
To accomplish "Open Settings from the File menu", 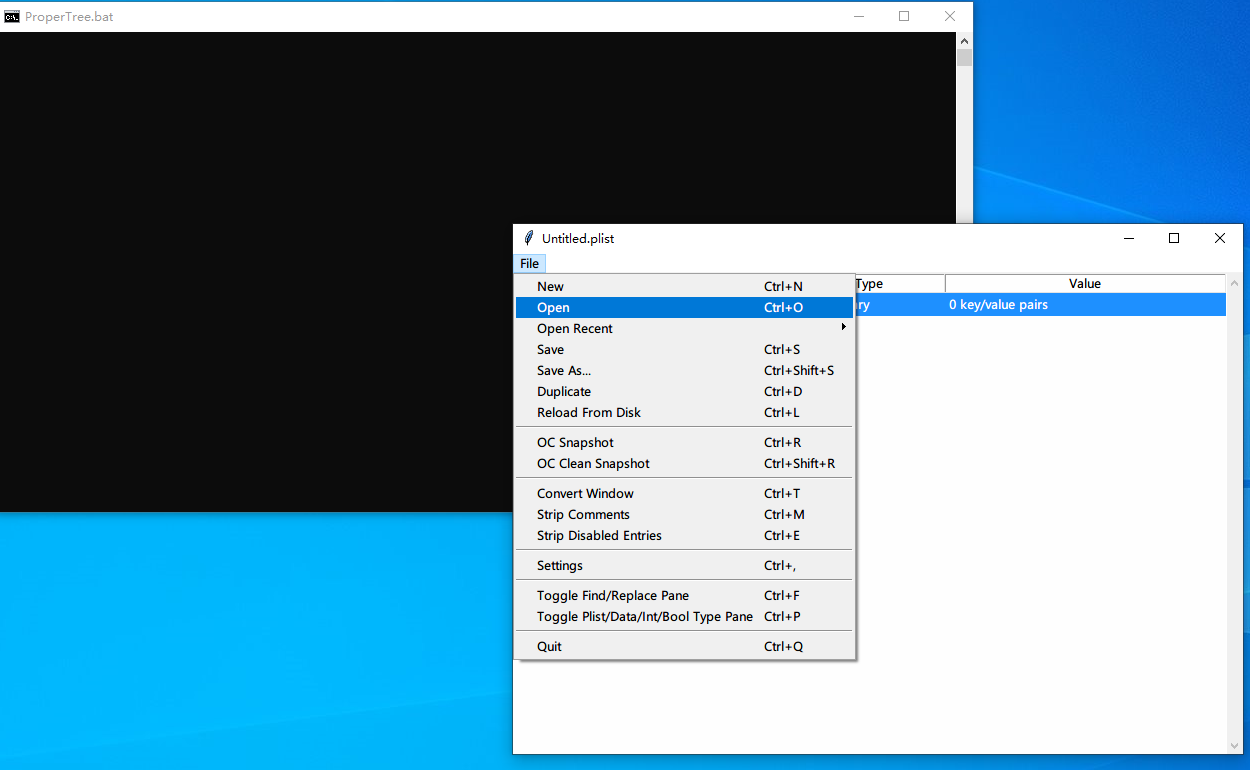I will pyautogui.click(x=560, y=566).
